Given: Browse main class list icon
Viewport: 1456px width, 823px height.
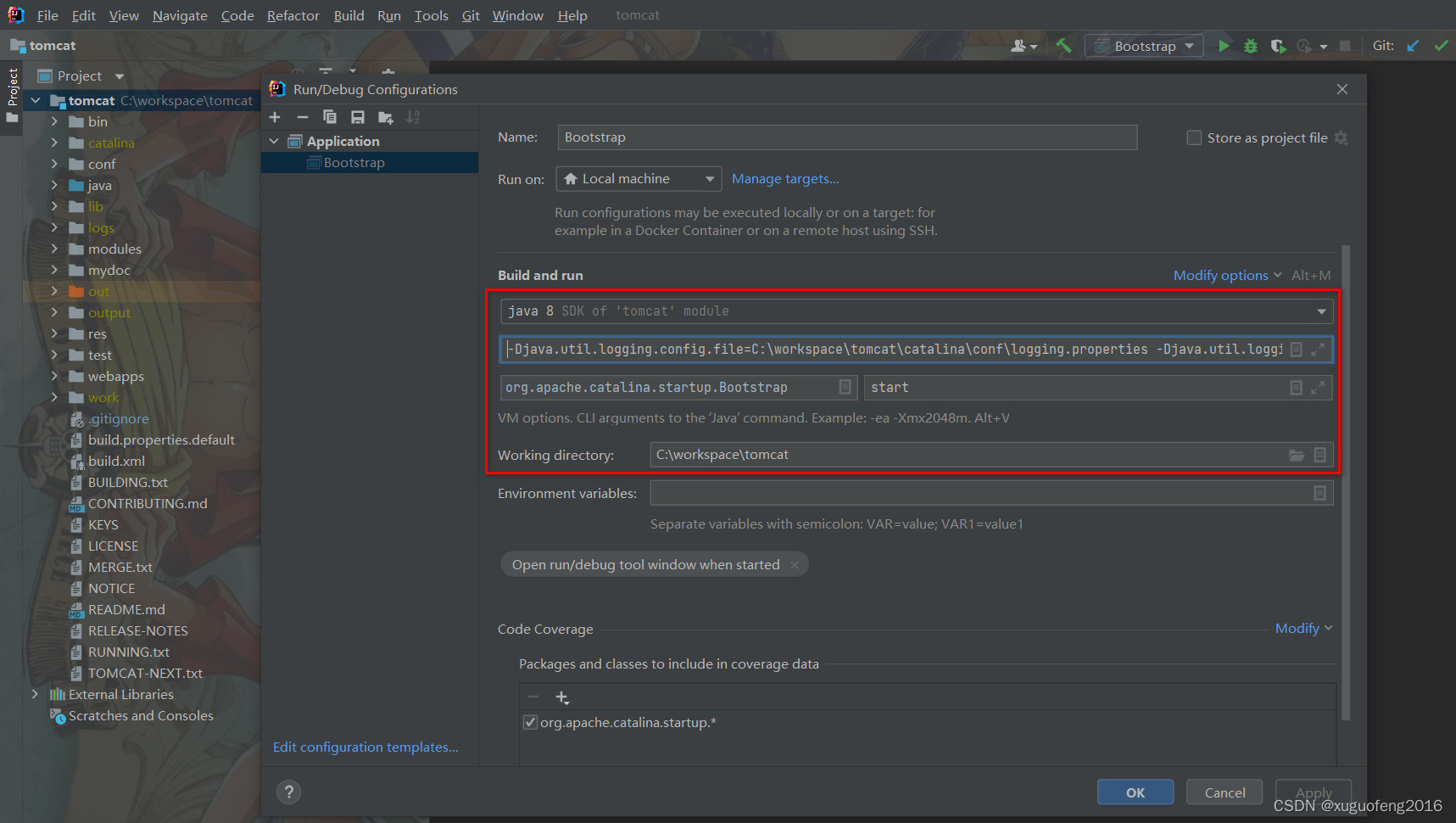Looking at the screenshot, I should 845,387.
